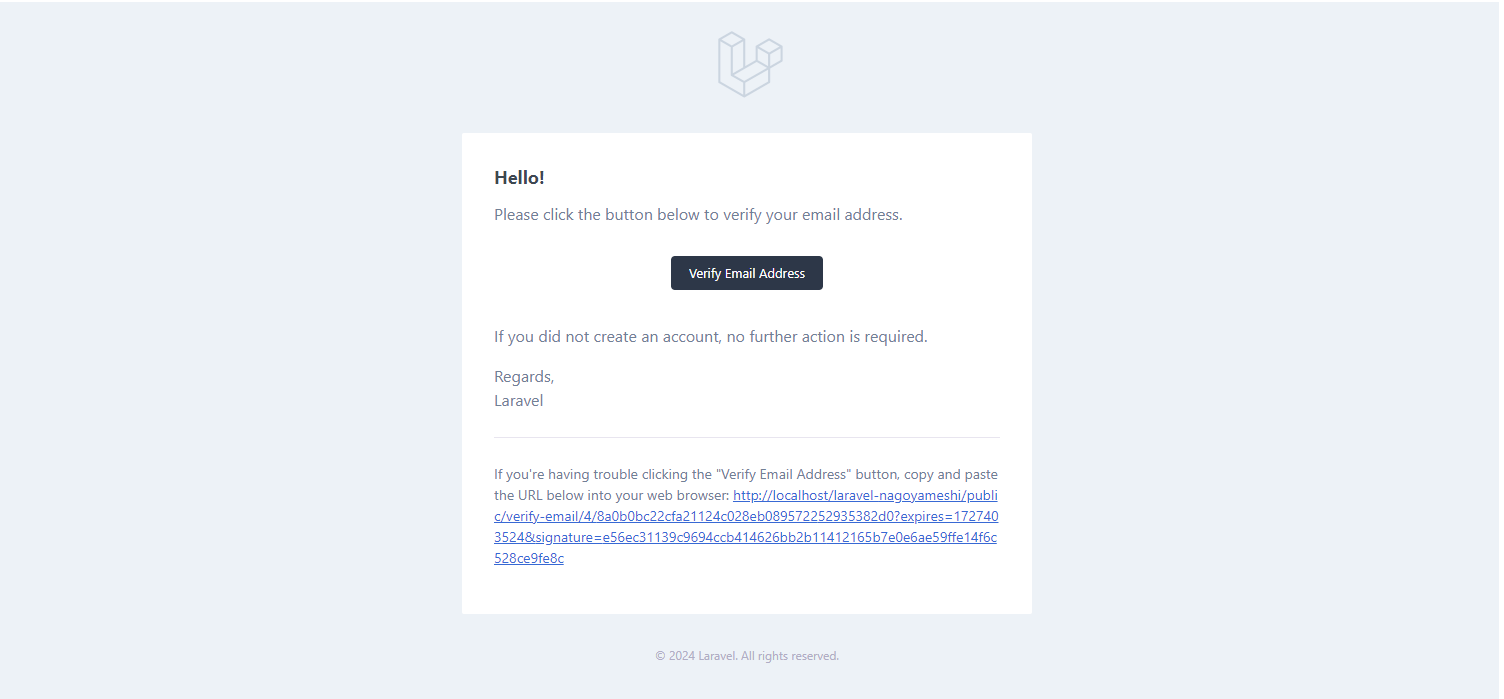Click the Laravel logo at the top

[x=750, y=64]
